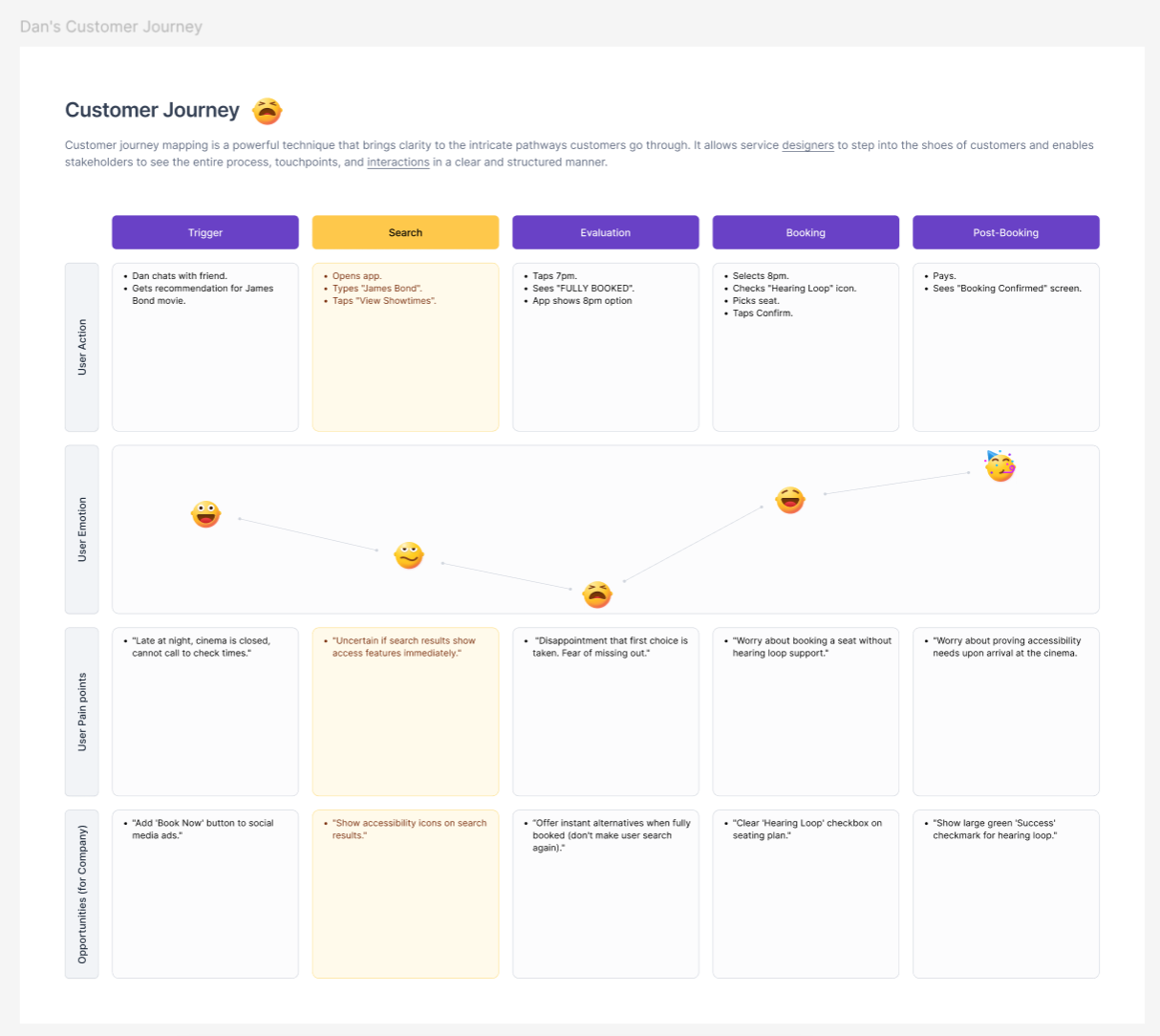
Task: Select the Opportunities (for Company) row label
Action: point(82,894)
